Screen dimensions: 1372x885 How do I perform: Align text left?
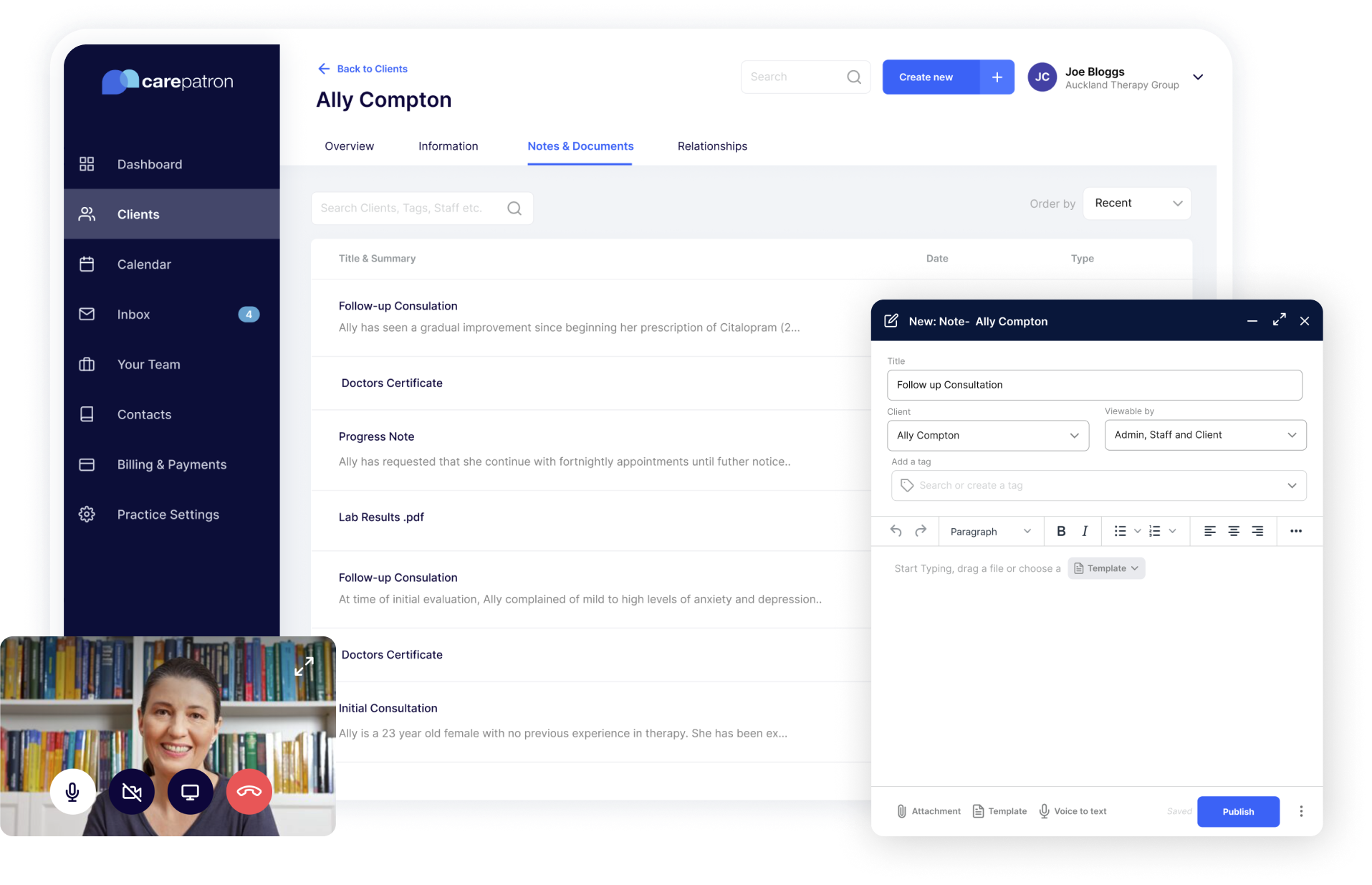tap(1209, 531)
